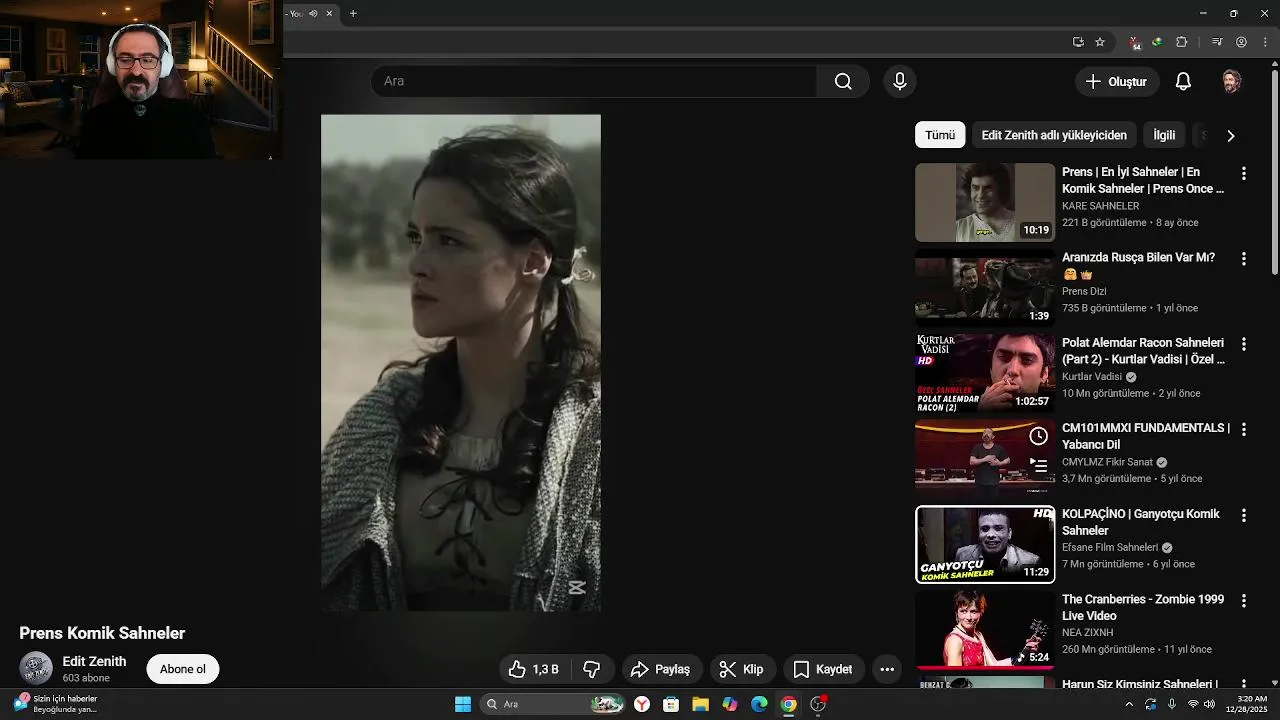Viewport: 1280px width, 720px height.
Task: Like the video with thumbs-up 1,3 B
Action: pos(534,669)
